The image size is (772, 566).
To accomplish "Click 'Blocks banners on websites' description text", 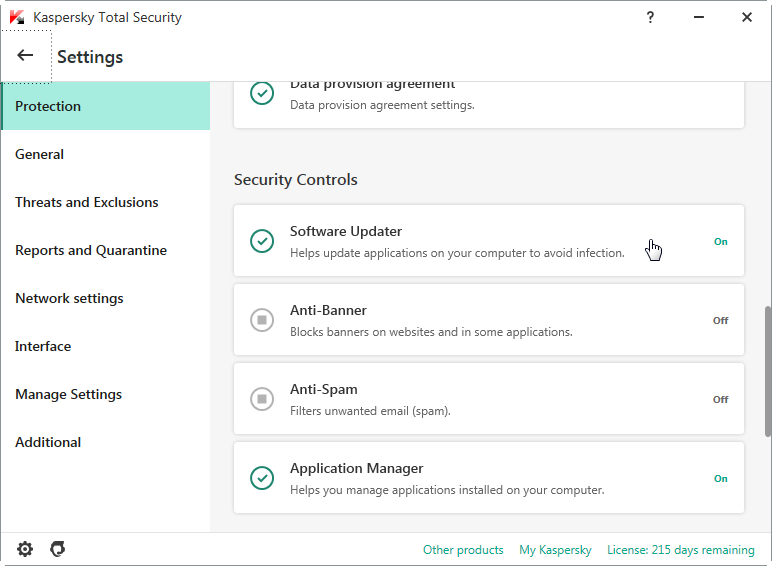I will coord(431,332).
